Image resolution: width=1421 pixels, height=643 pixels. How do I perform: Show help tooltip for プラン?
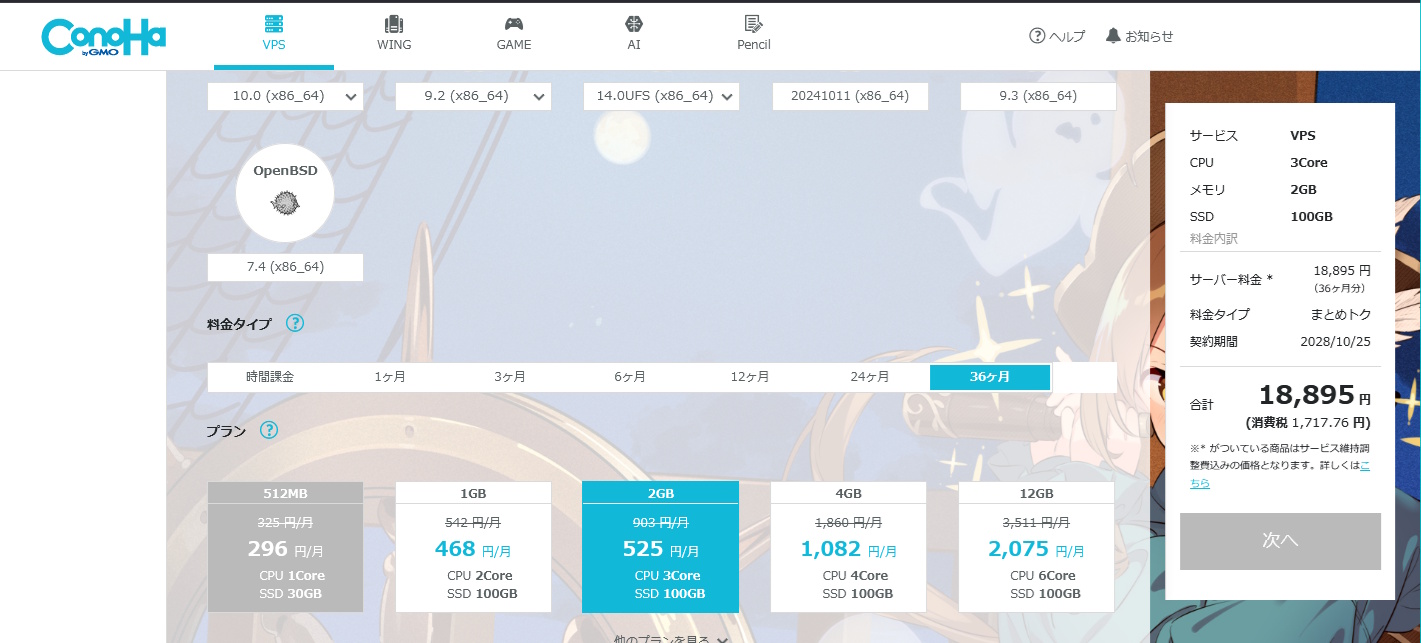coord(269,430)
